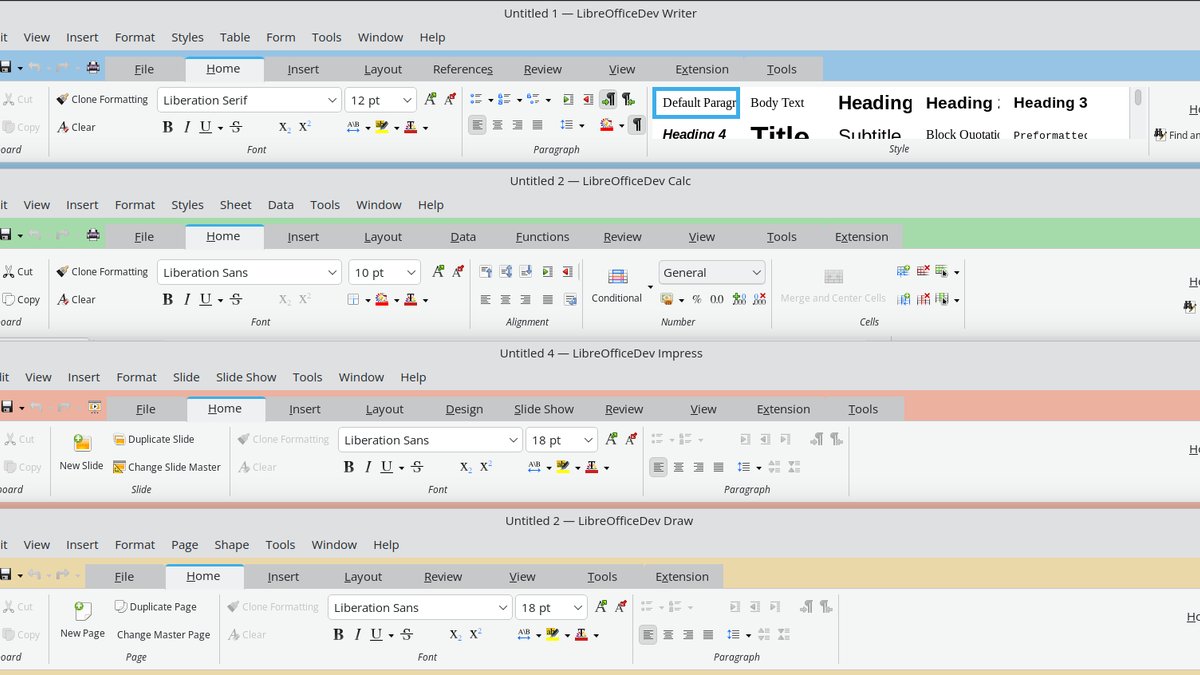This screenshot has width=1200, height=675.
Task: Click start presentation icon in Impress toolbar
Action: [x=94, y=407]
